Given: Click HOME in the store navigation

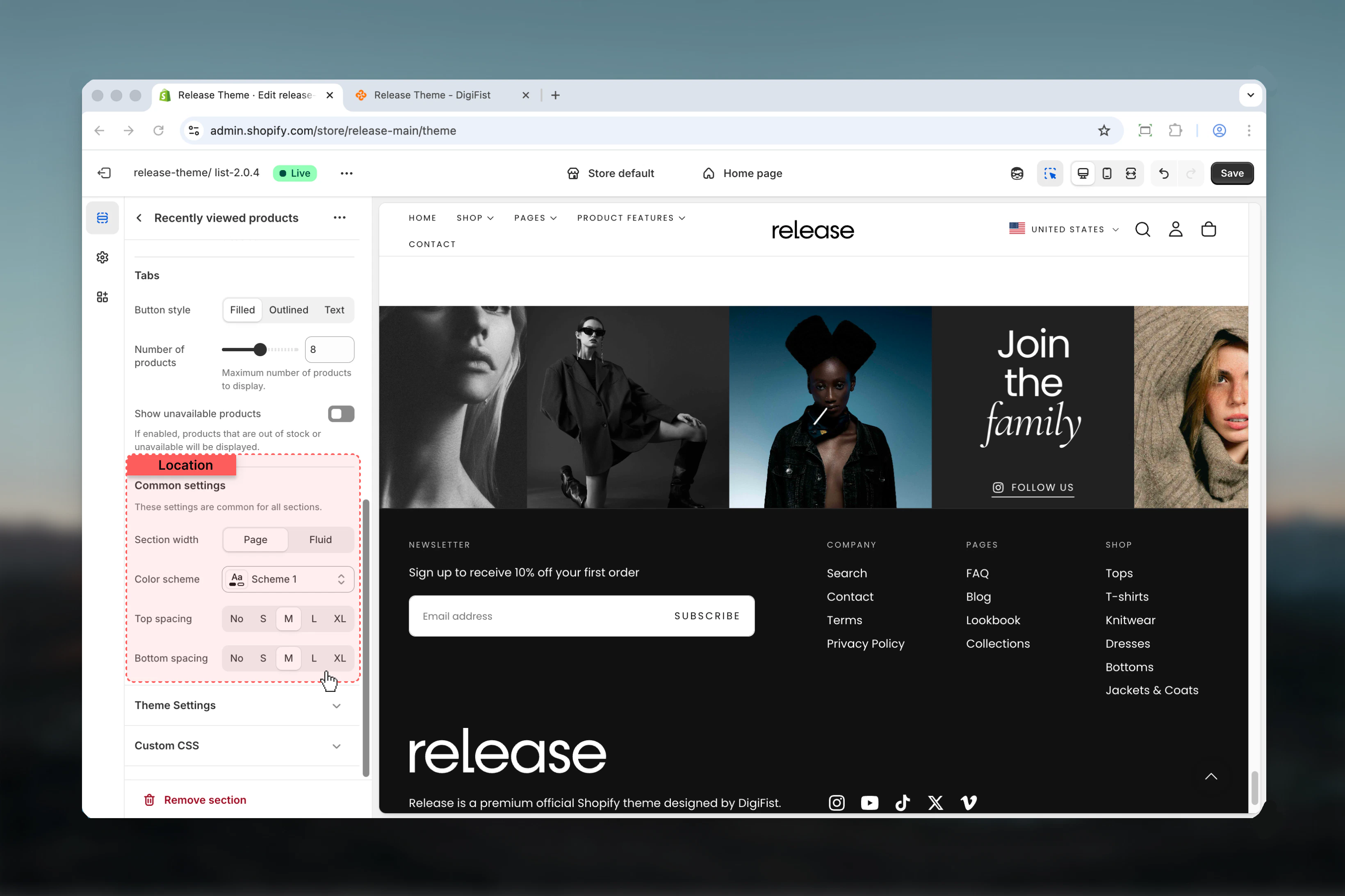Looking at the screenshot, I should coord(422,218).
